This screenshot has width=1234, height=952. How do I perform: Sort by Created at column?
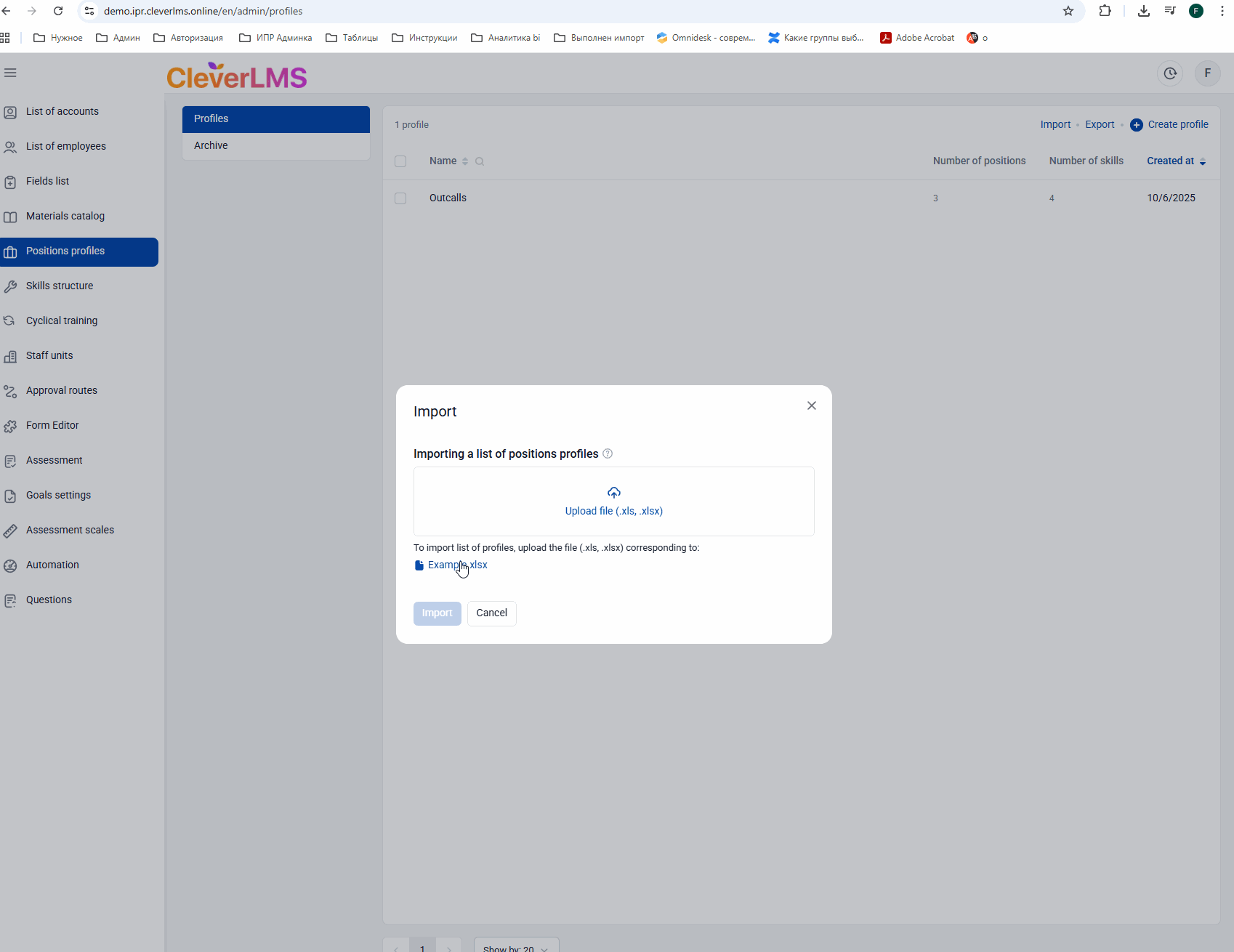[x=1176, y=161]
